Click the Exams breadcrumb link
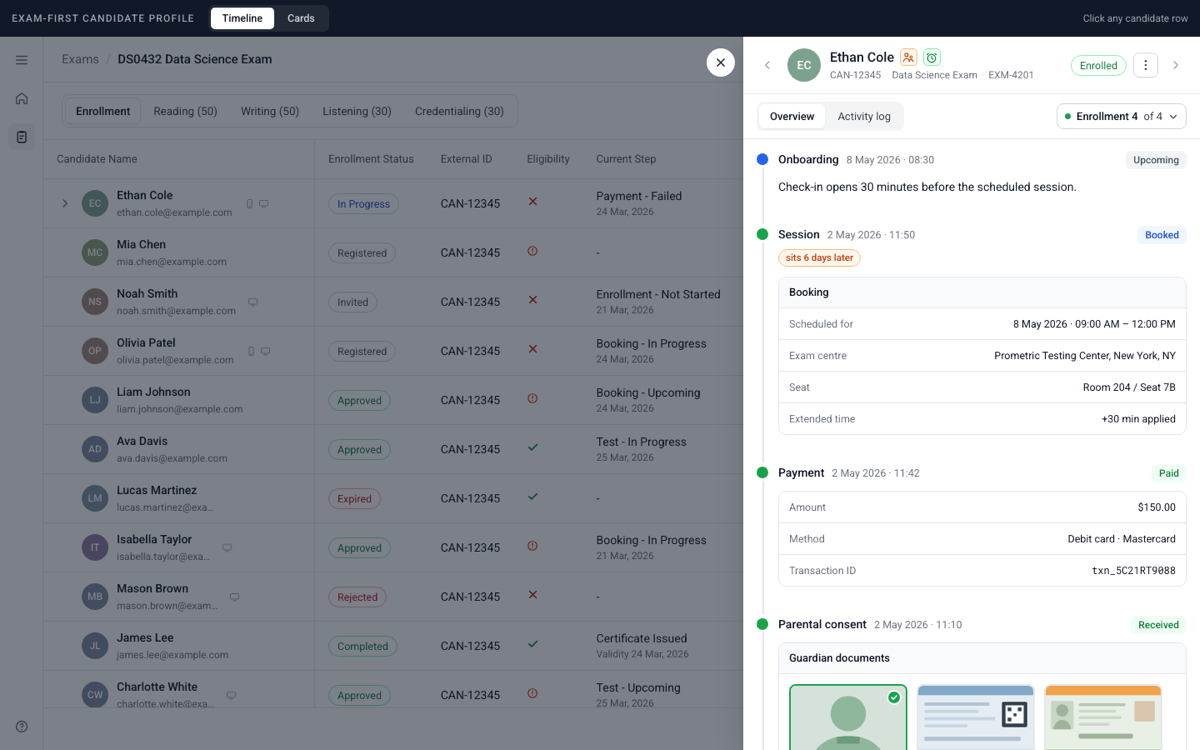 tap(80, 59)
